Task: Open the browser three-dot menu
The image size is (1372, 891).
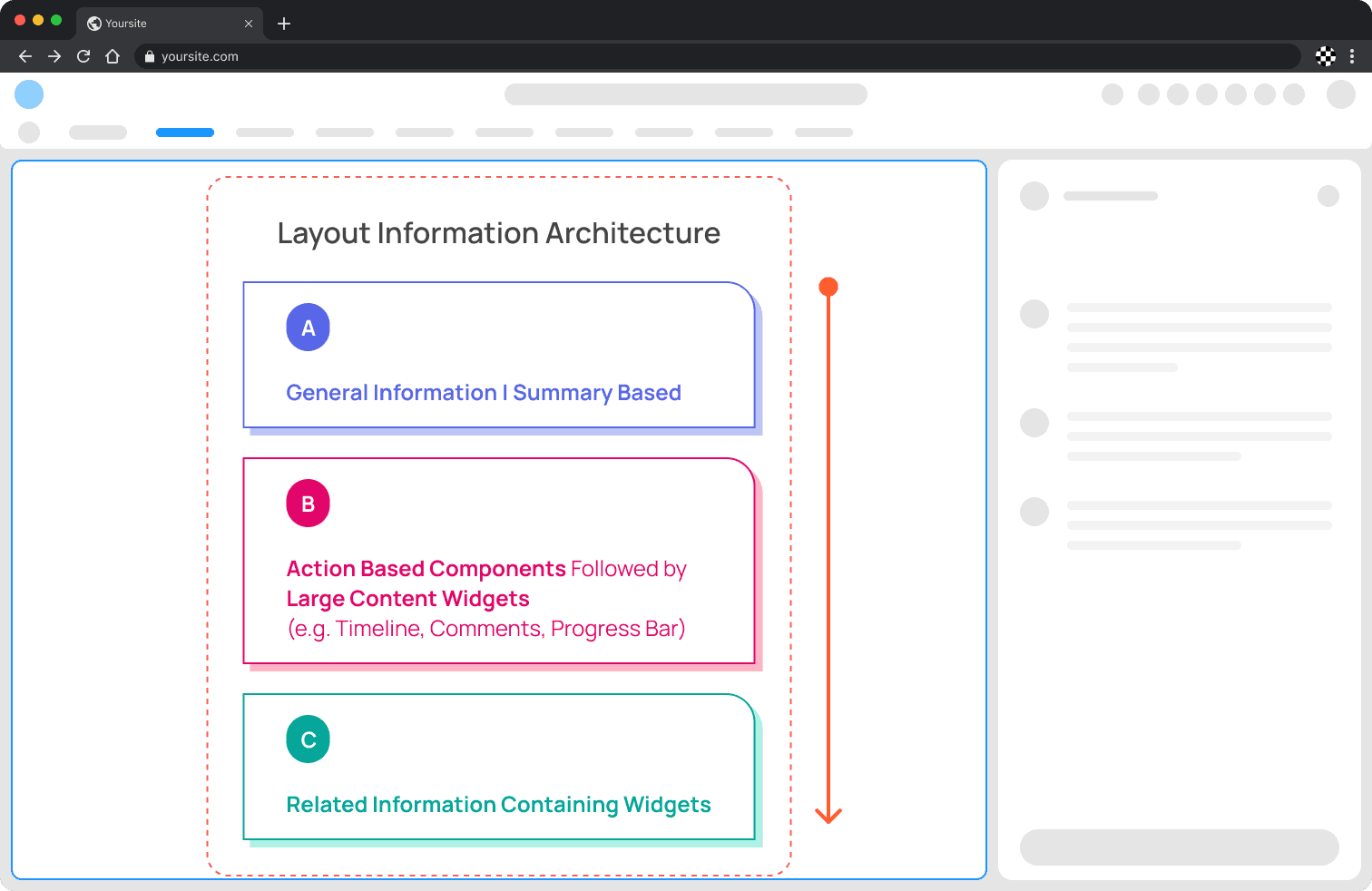Action: 1352,56
